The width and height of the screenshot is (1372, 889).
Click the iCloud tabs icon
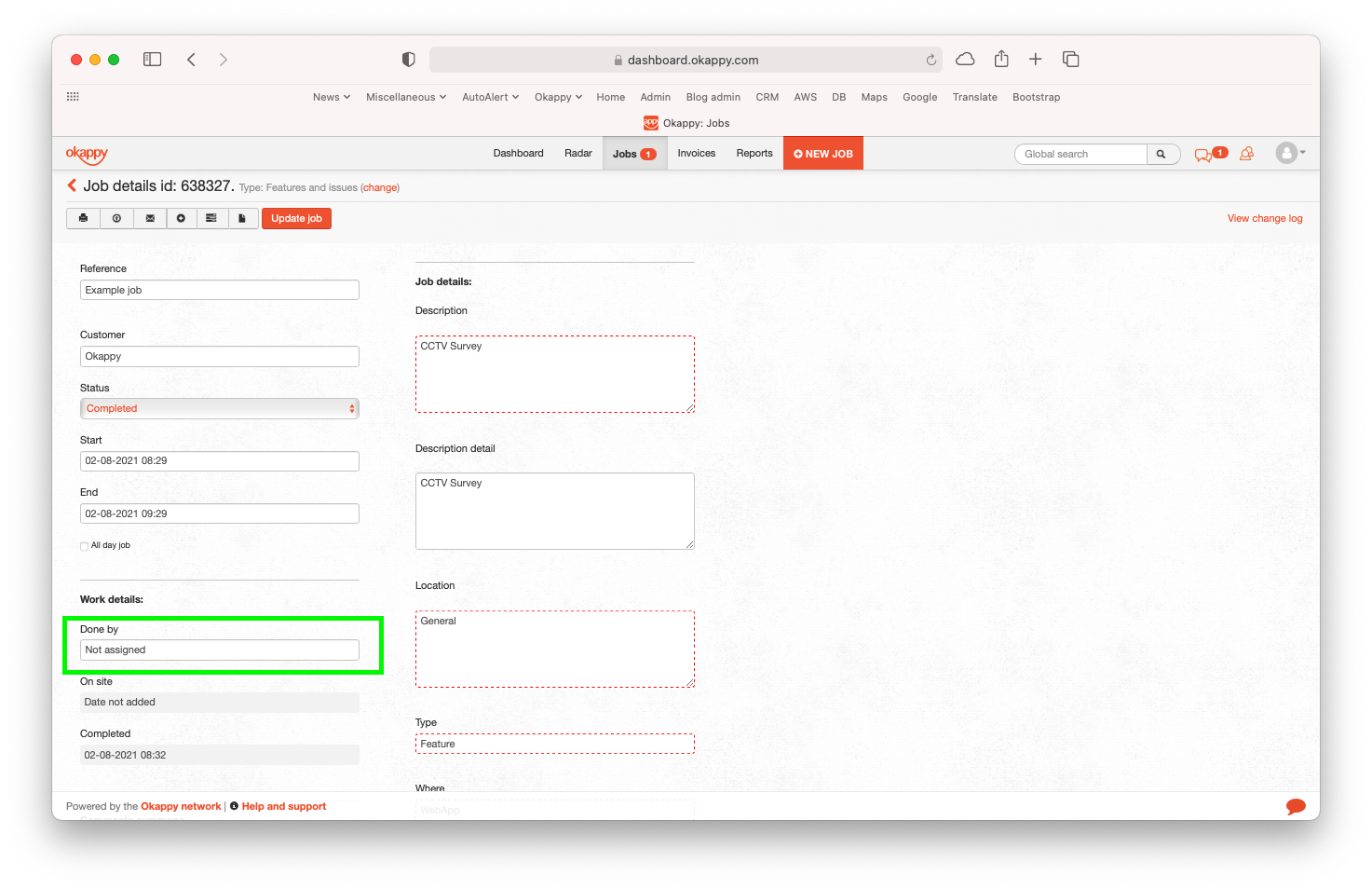point(966,60)
